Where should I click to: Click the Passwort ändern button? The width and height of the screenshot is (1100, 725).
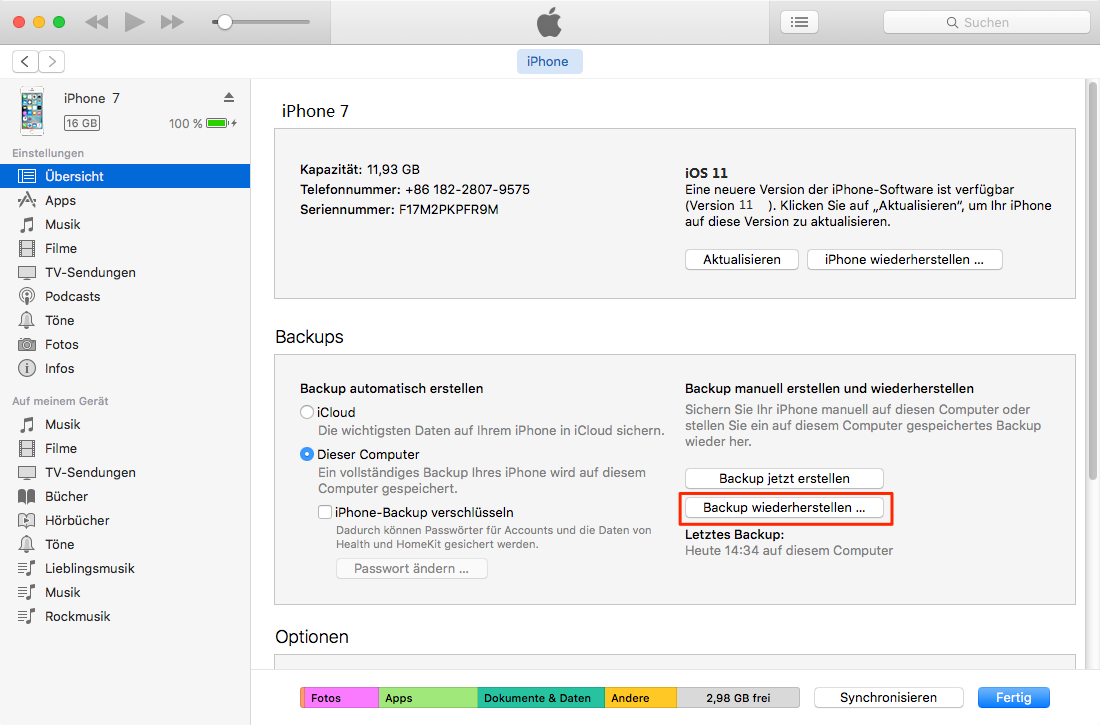pyautogui.click(x=412, y=568)
